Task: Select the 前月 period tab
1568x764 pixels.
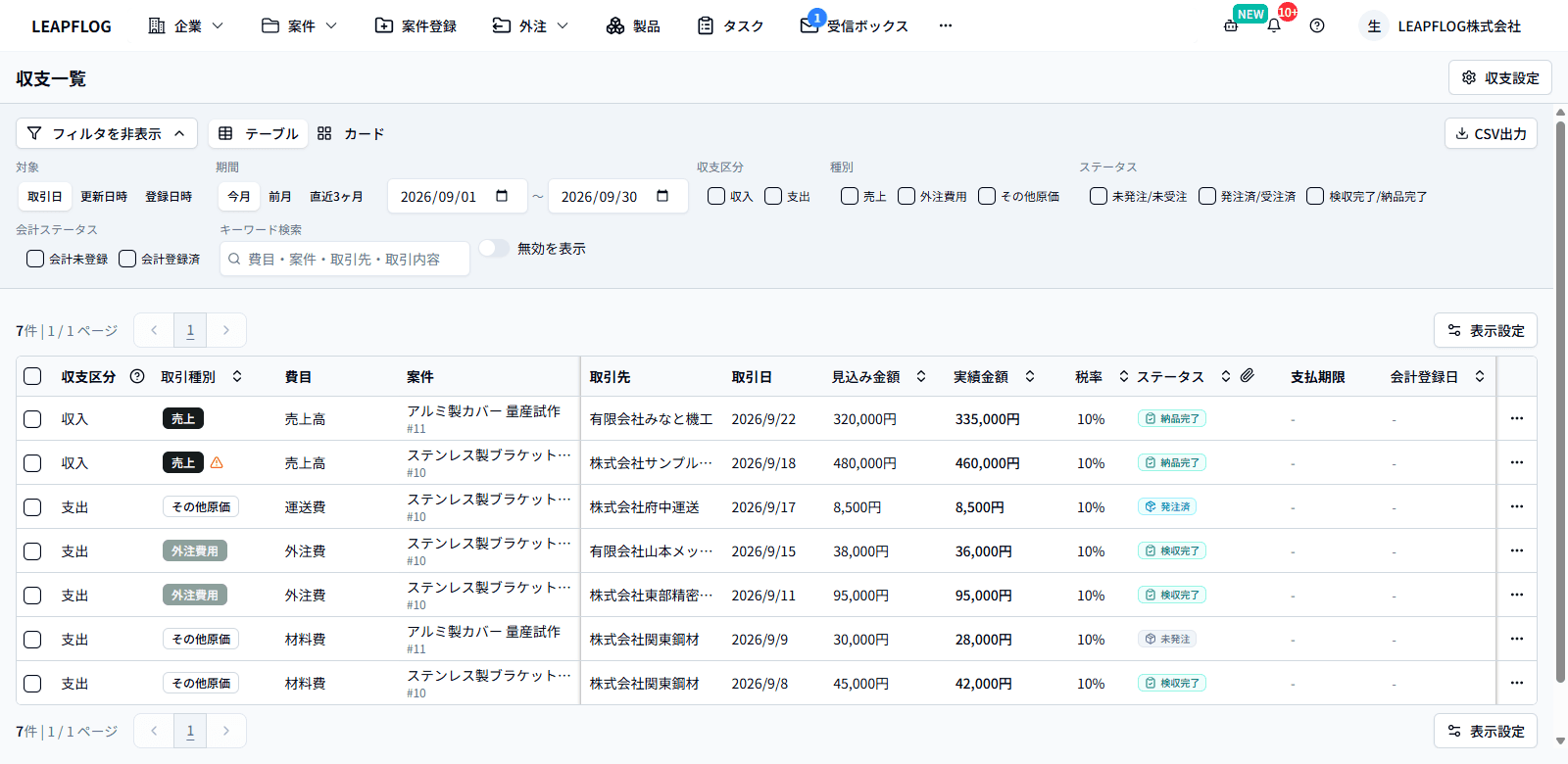Action: pyautogui.click(x=280, y=196)
